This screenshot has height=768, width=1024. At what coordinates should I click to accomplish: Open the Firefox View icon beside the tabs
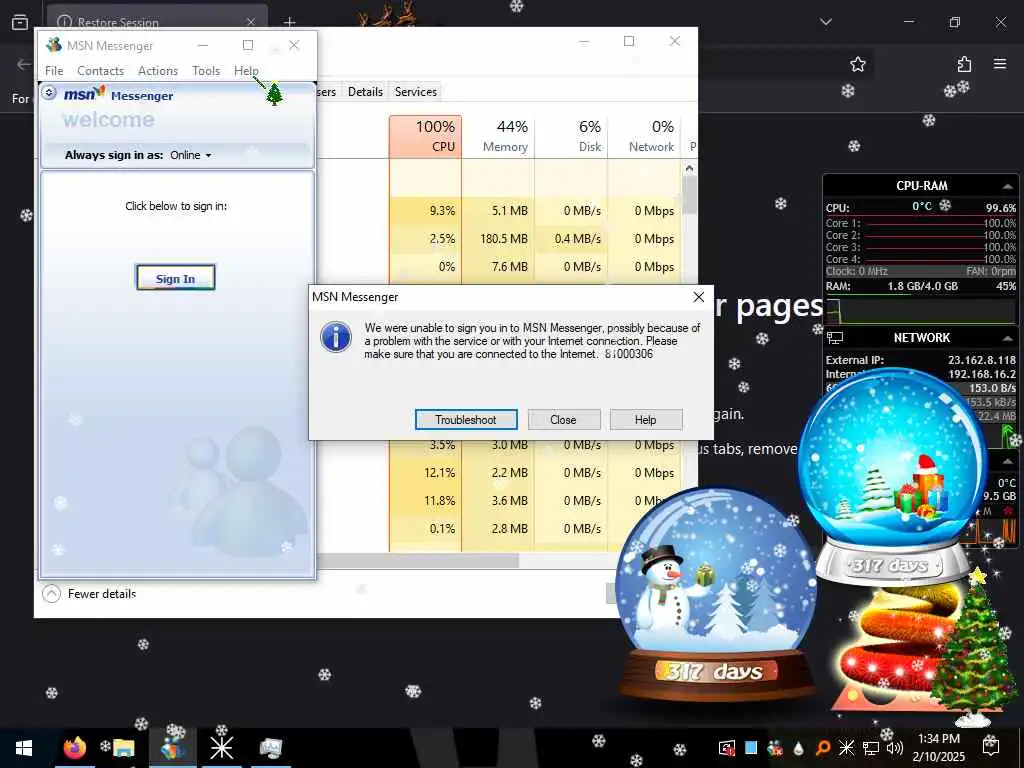20,22
